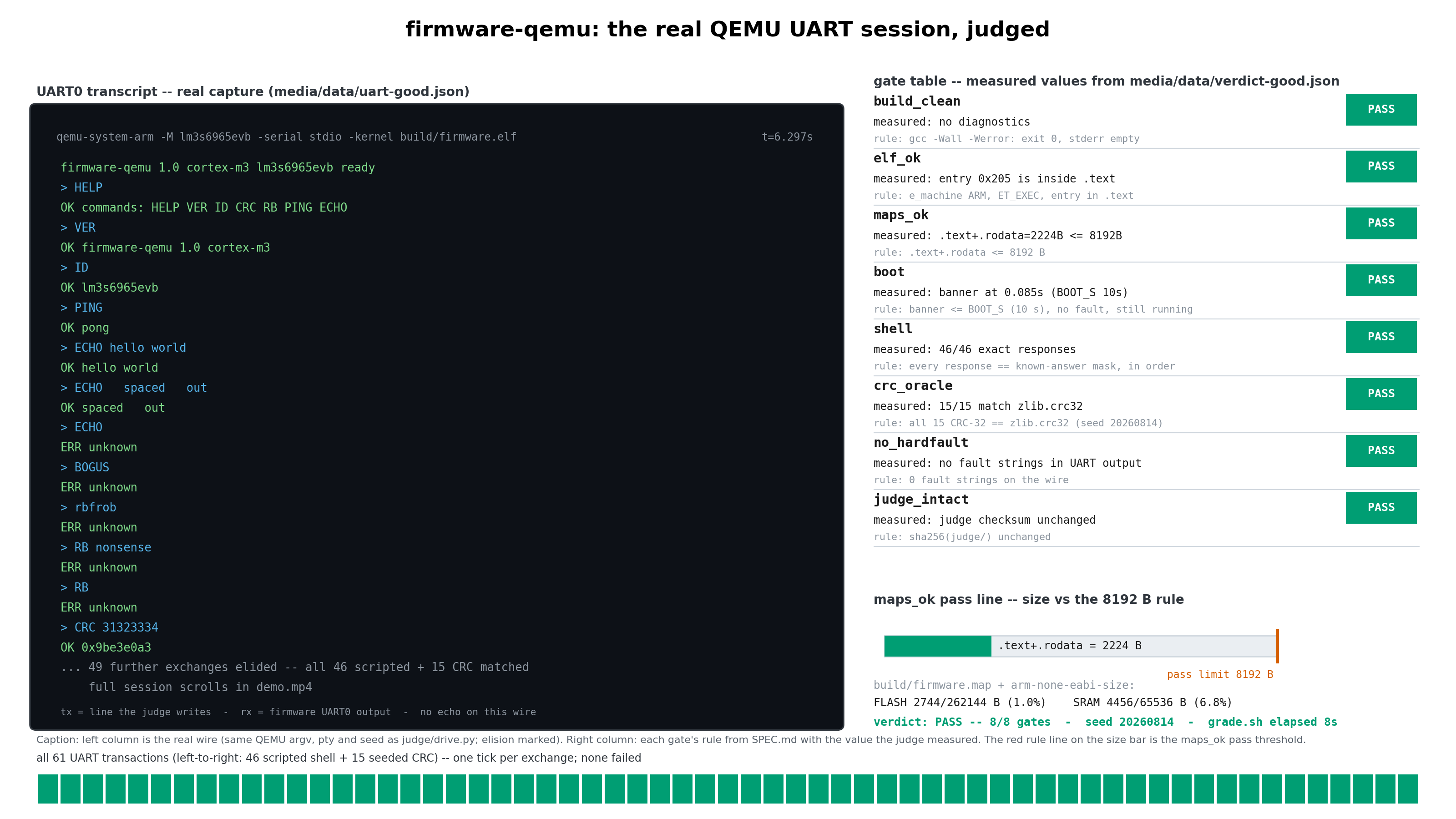
Task: Click the tx/rx legend line in terminal
Action: (298, 712)
